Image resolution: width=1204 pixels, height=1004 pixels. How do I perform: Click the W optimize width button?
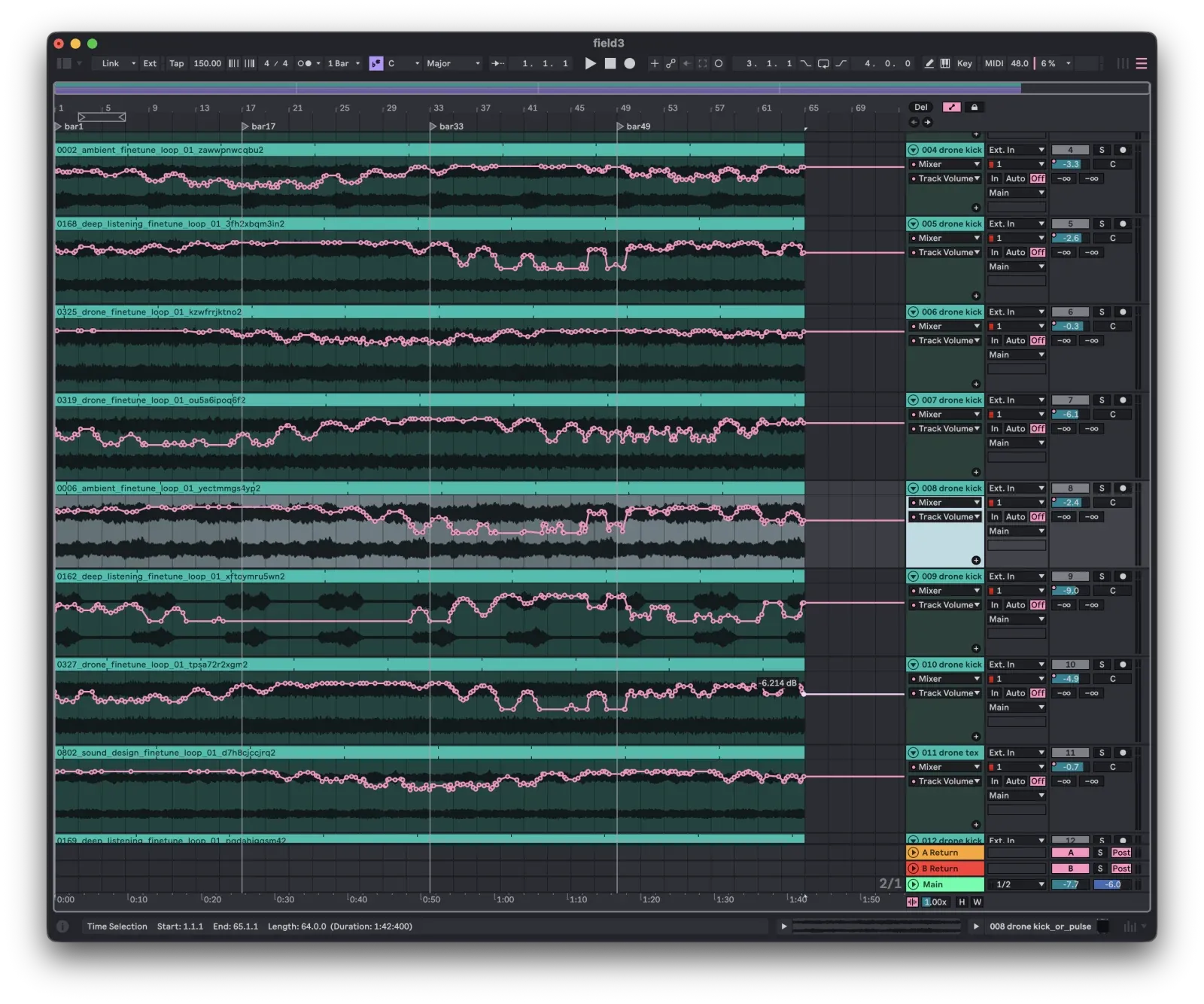click(977, 902)
